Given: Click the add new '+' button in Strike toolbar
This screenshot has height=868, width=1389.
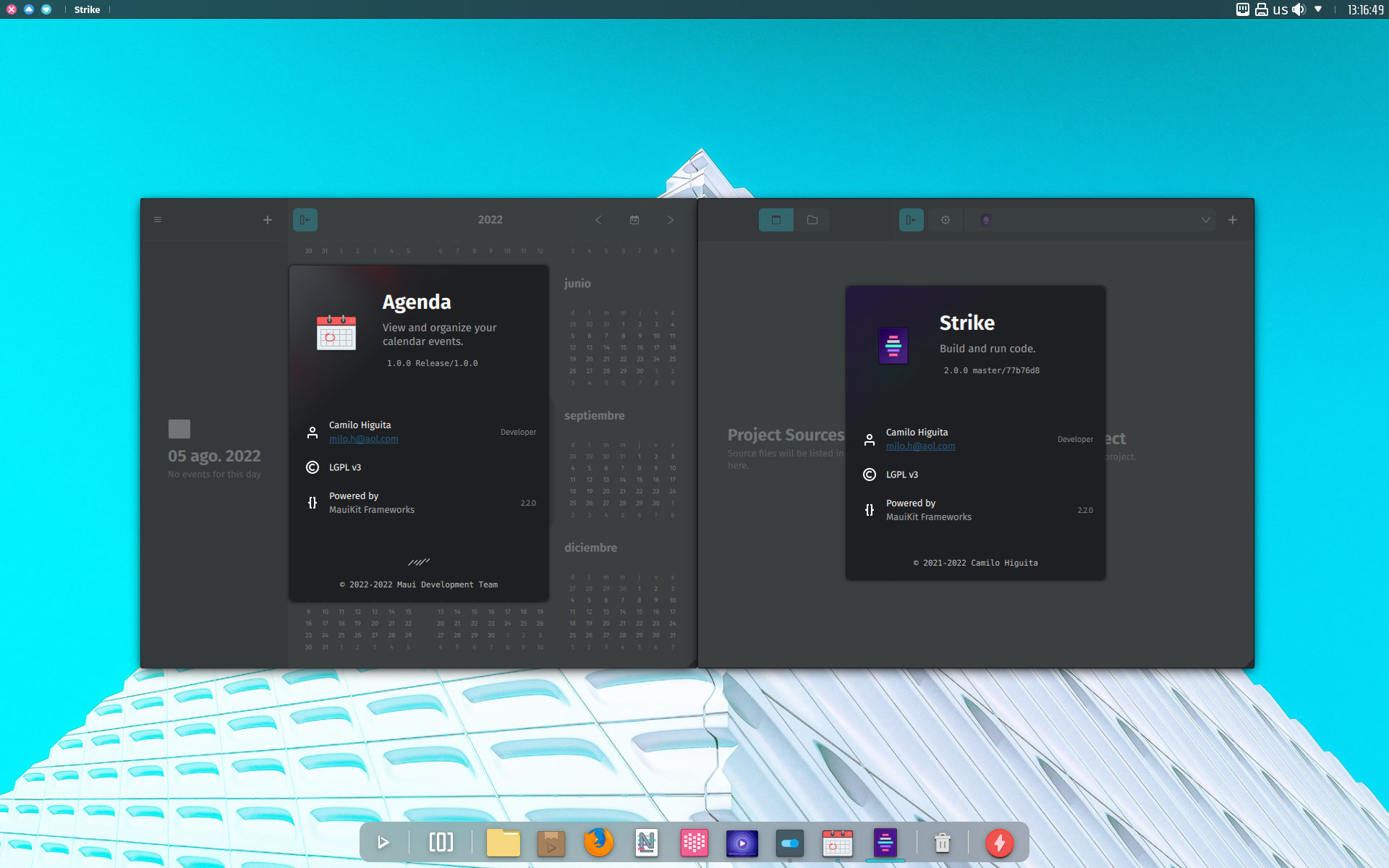Looking at the screenshot, I should click(x=1233, y=219).
